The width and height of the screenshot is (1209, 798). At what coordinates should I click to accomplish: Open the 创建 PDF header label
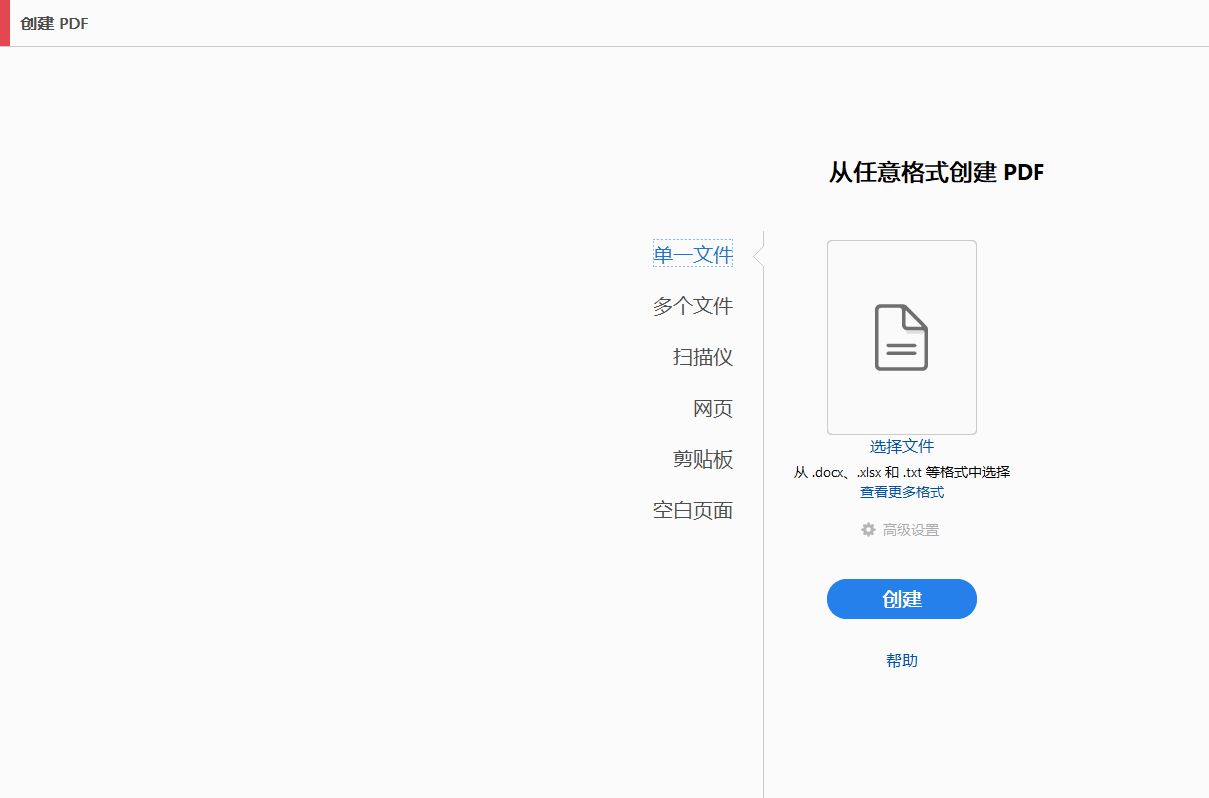(x=54, y=23)
